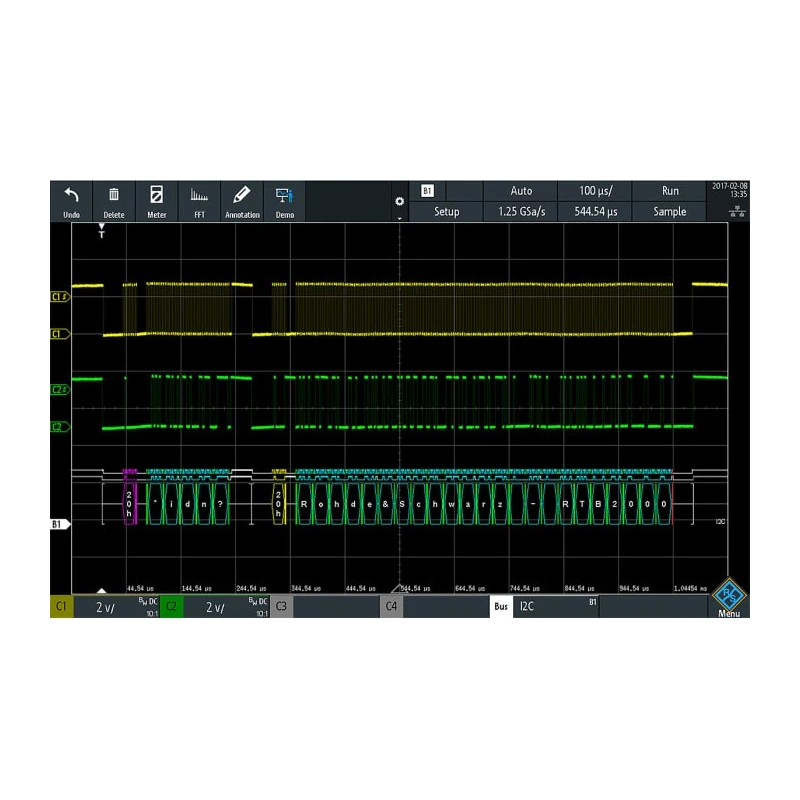The height and width of the screenshot is (800, 800).
Task: Select decoded byte 'R' at start of Rohde
Action: 304,504
